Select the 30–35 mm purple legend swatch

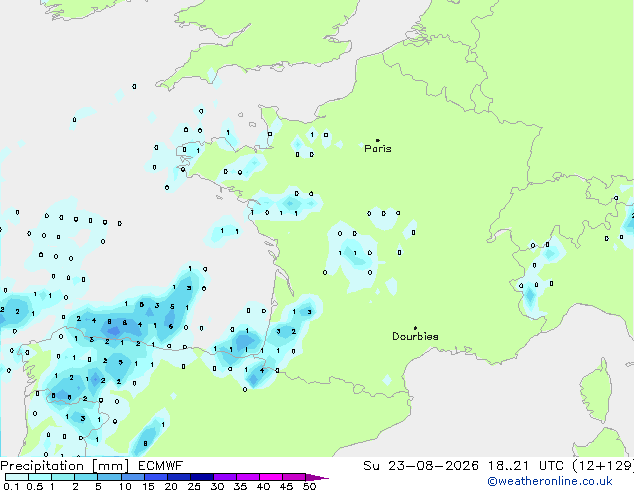click(x=225, y=477)
